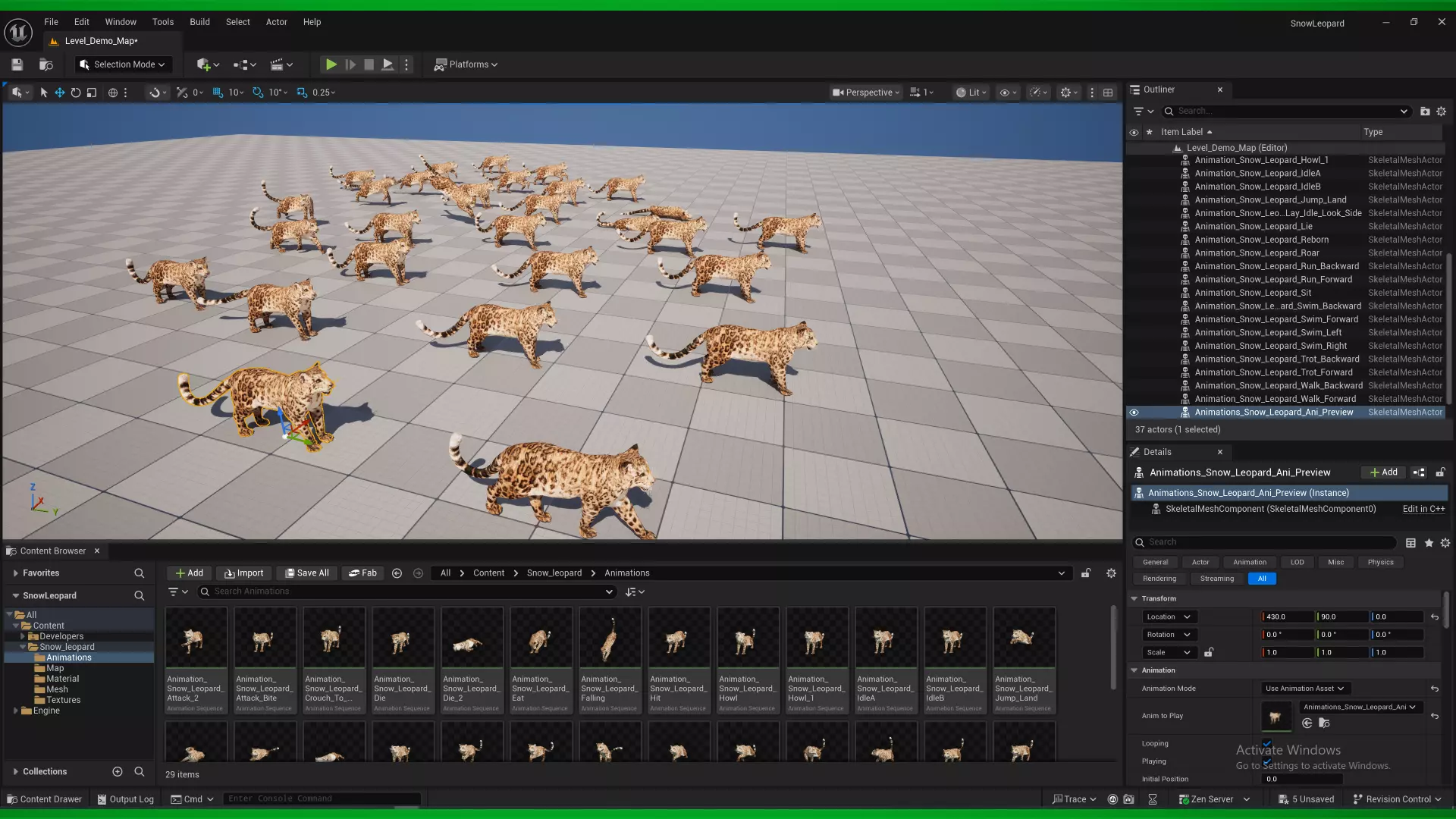Click the Import button in the Content Browser
This screenshot has height=819, width=1456.
point(244,573)
